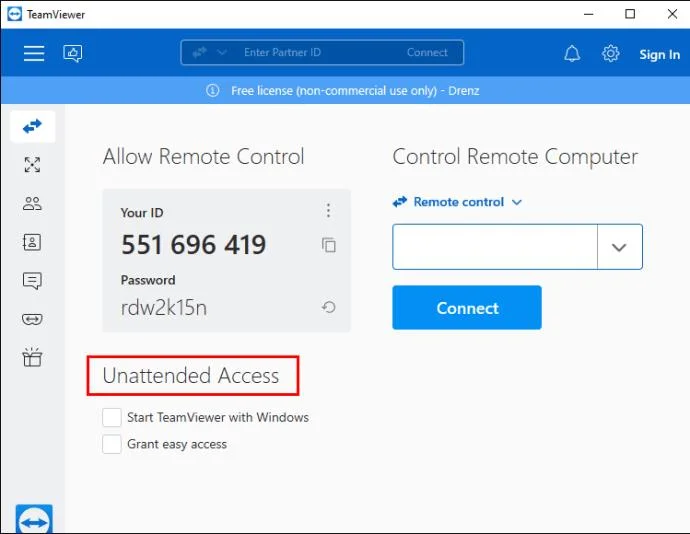The height and width of the screenshot is (534, 690).
Task: Enable Start TeamViewer with Windows checkbox
Action: (112, 417)
